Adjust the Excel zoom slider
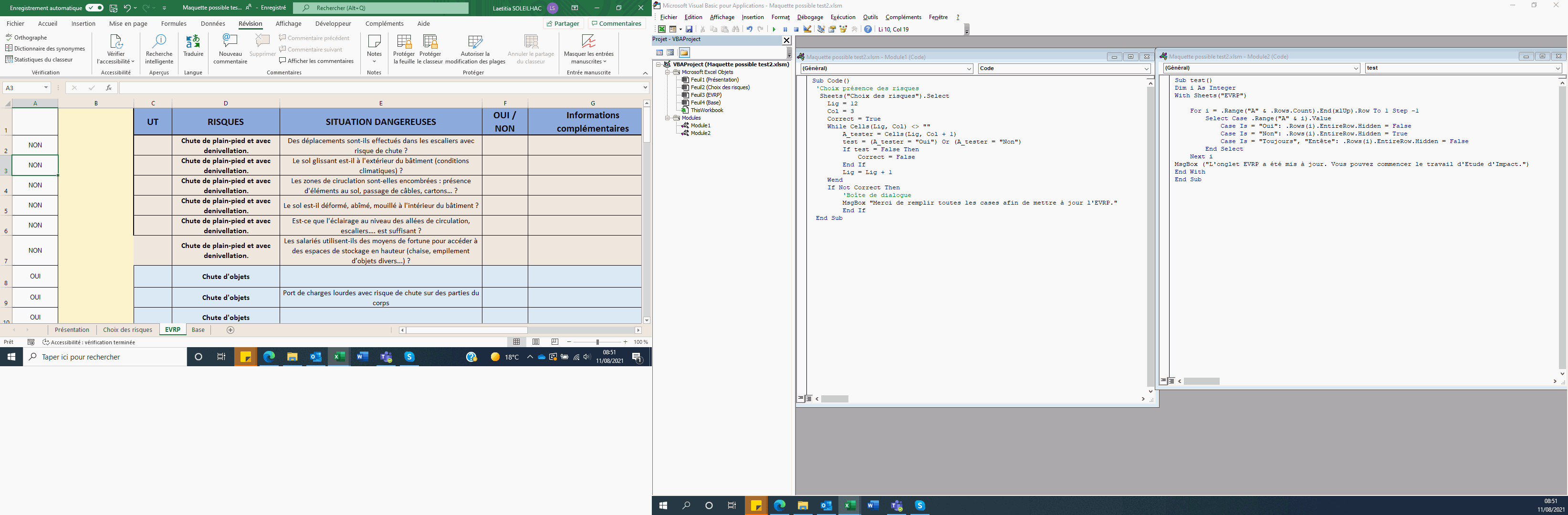The width and height of the screenshot is (1568, 515). (x=597, y=342)
